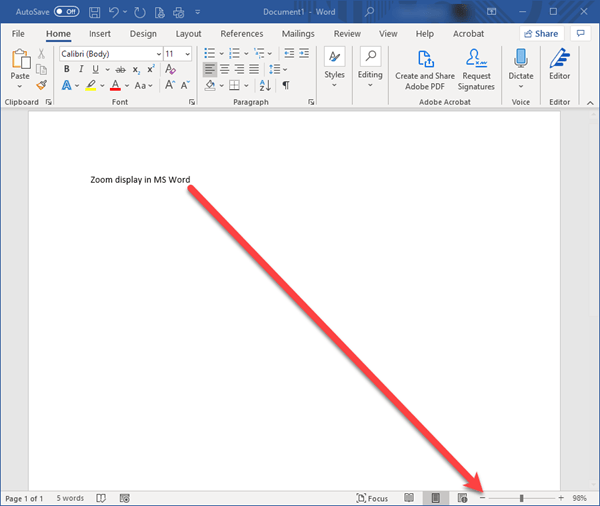The width and height of the screenshot is (600, 506).
Task: Click the Share button
Action: [540, 33]
